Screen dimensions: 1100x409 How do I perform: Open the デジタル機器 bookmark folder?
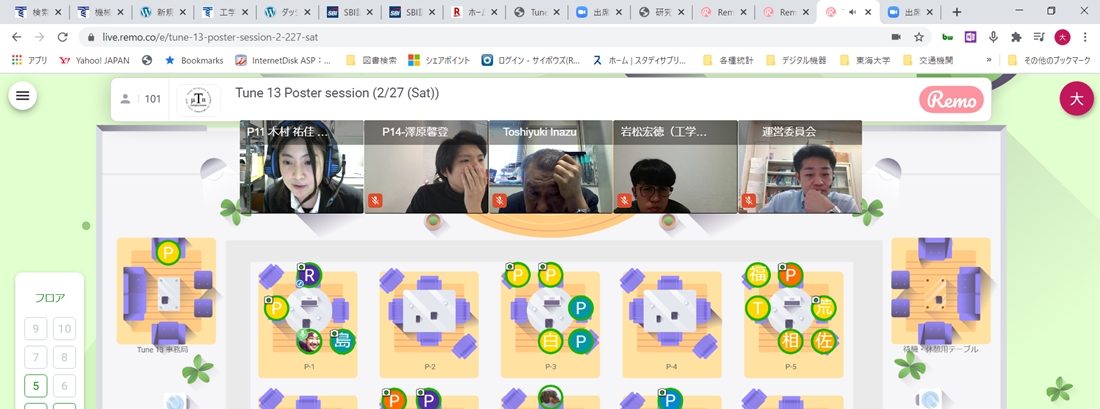[796, 60]
